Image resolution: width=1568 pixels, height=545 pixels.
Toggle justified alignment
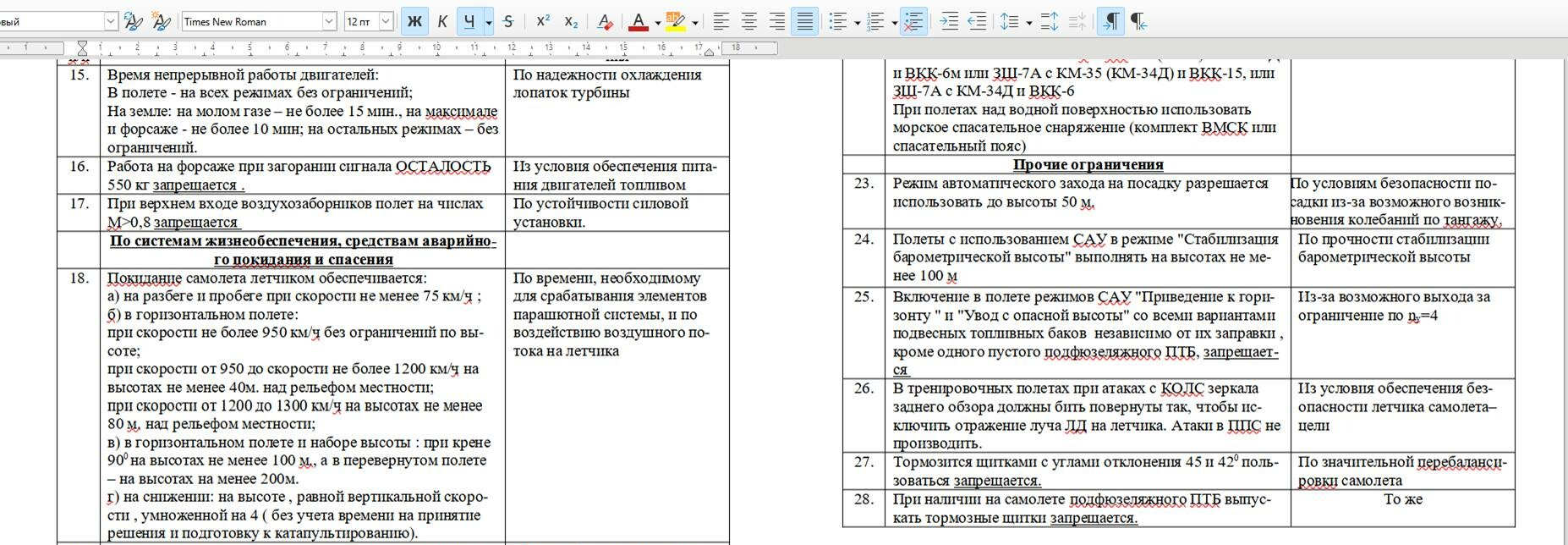tap(804, 21)
